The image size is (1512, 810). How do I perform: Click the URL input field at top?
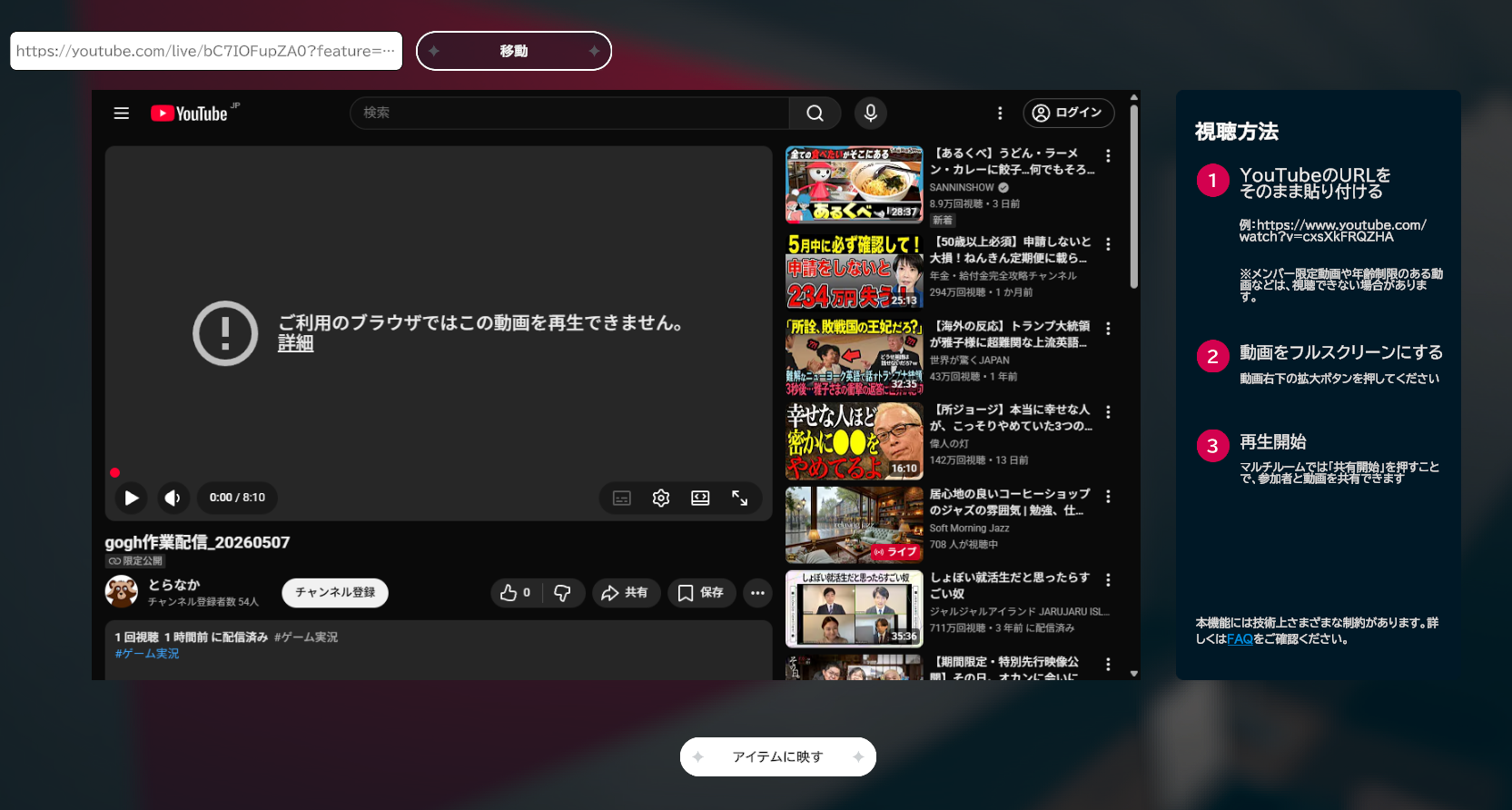[x=206, y=51]
